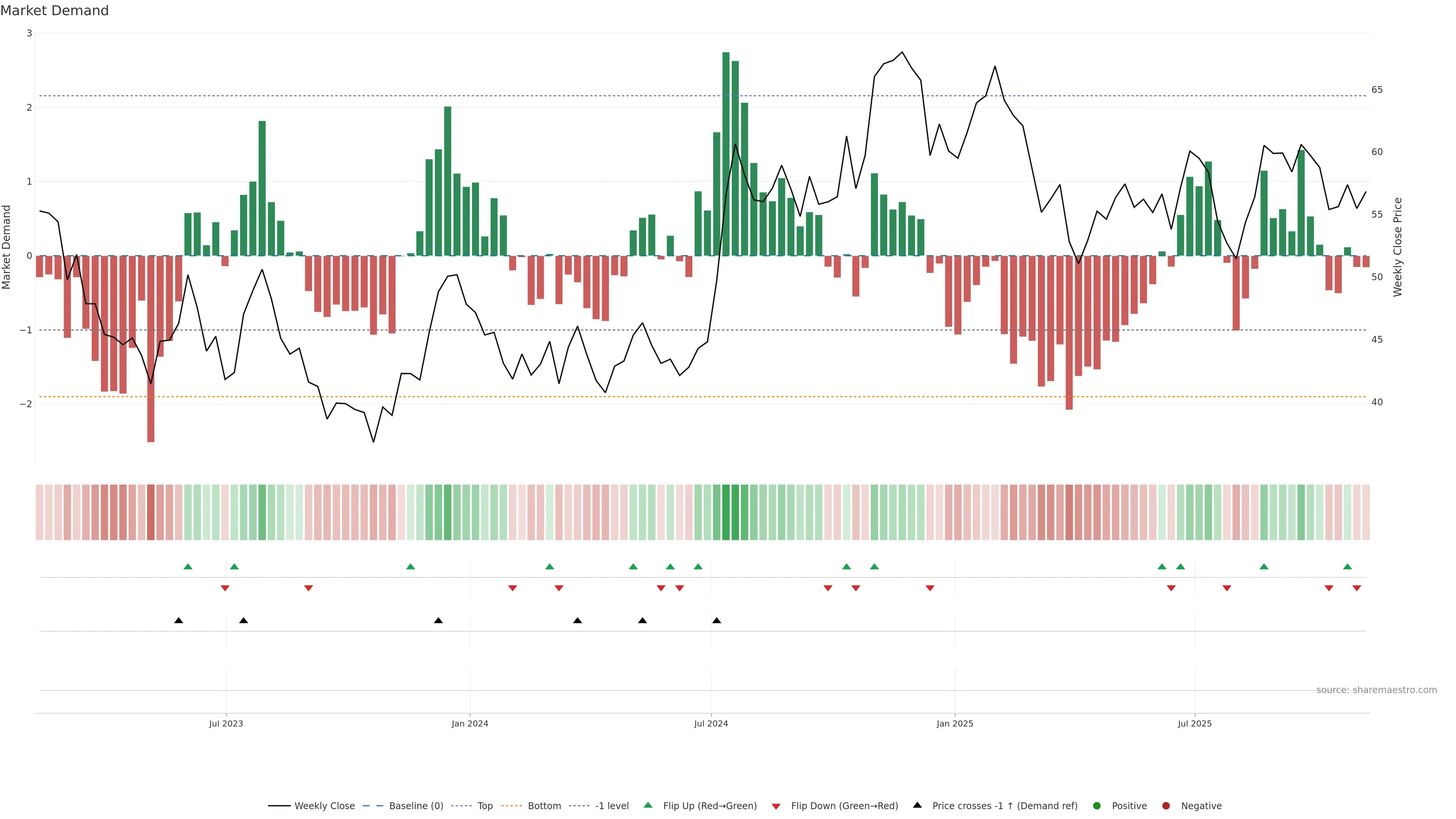Click the Weekly Close Price axis title
1456x819 pixels.
pyautogui.click(x=1398, y=247)
